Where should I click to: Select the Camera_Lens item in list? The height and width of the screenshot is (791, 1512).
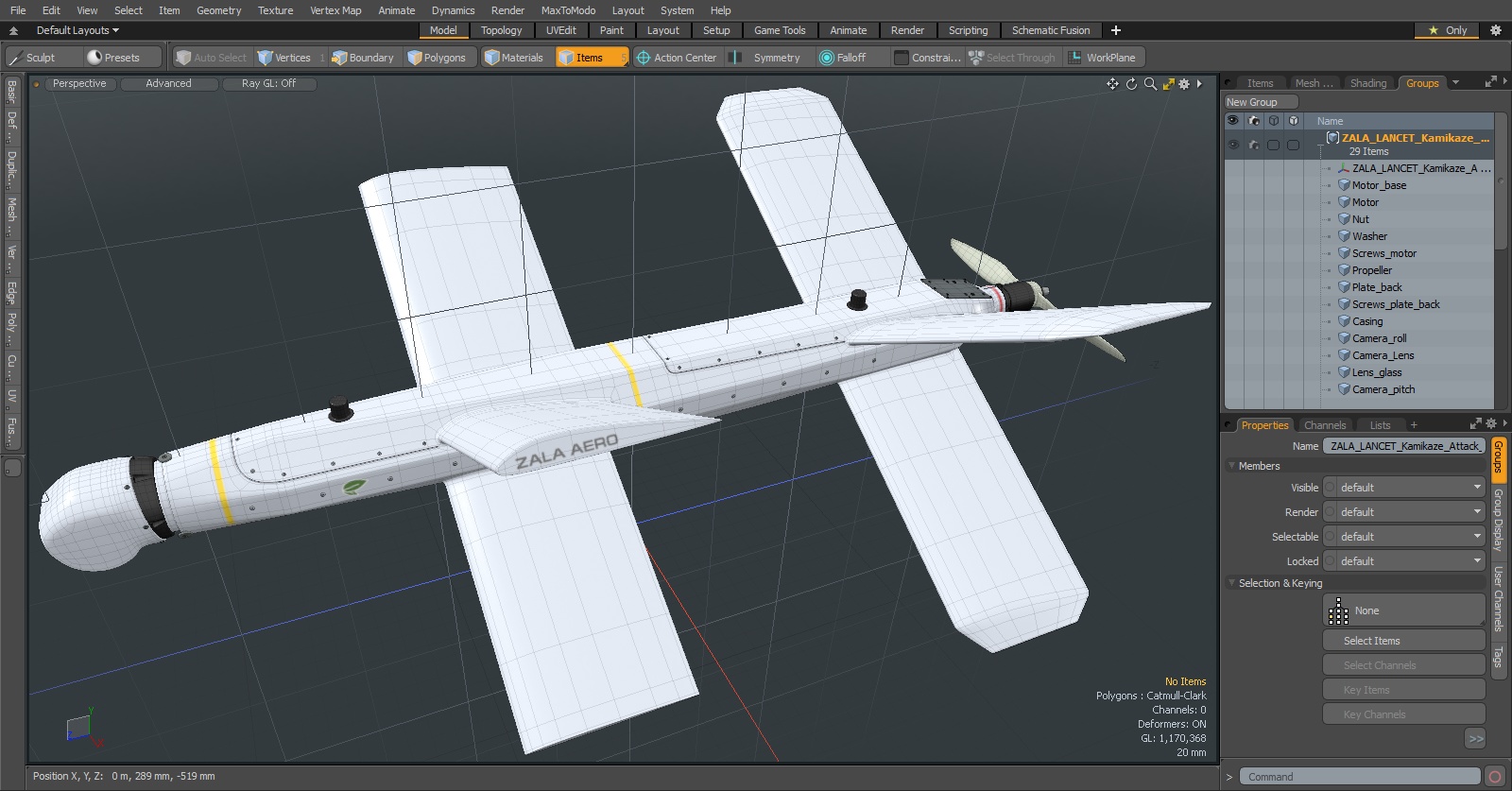tap(1383, 355)
